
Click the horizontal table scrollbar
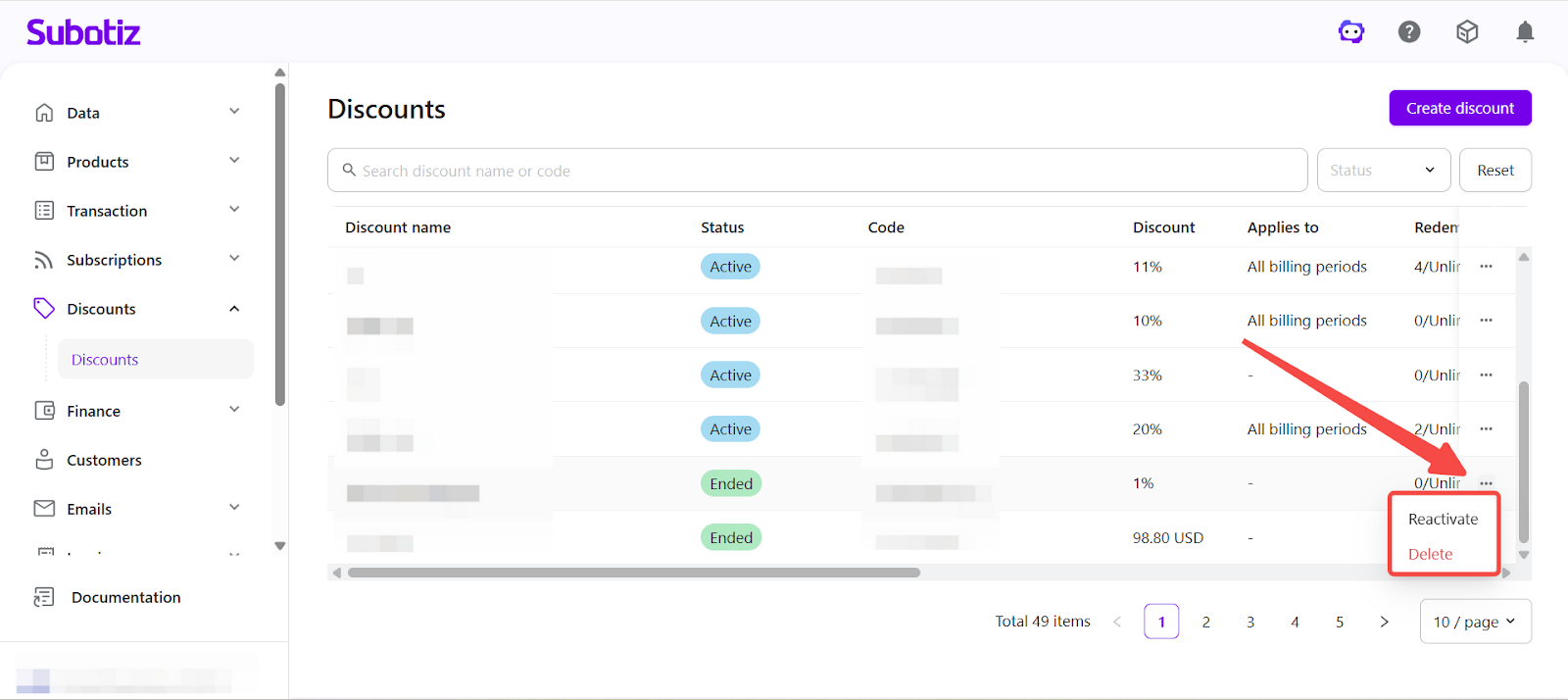(x=634, y=573)
